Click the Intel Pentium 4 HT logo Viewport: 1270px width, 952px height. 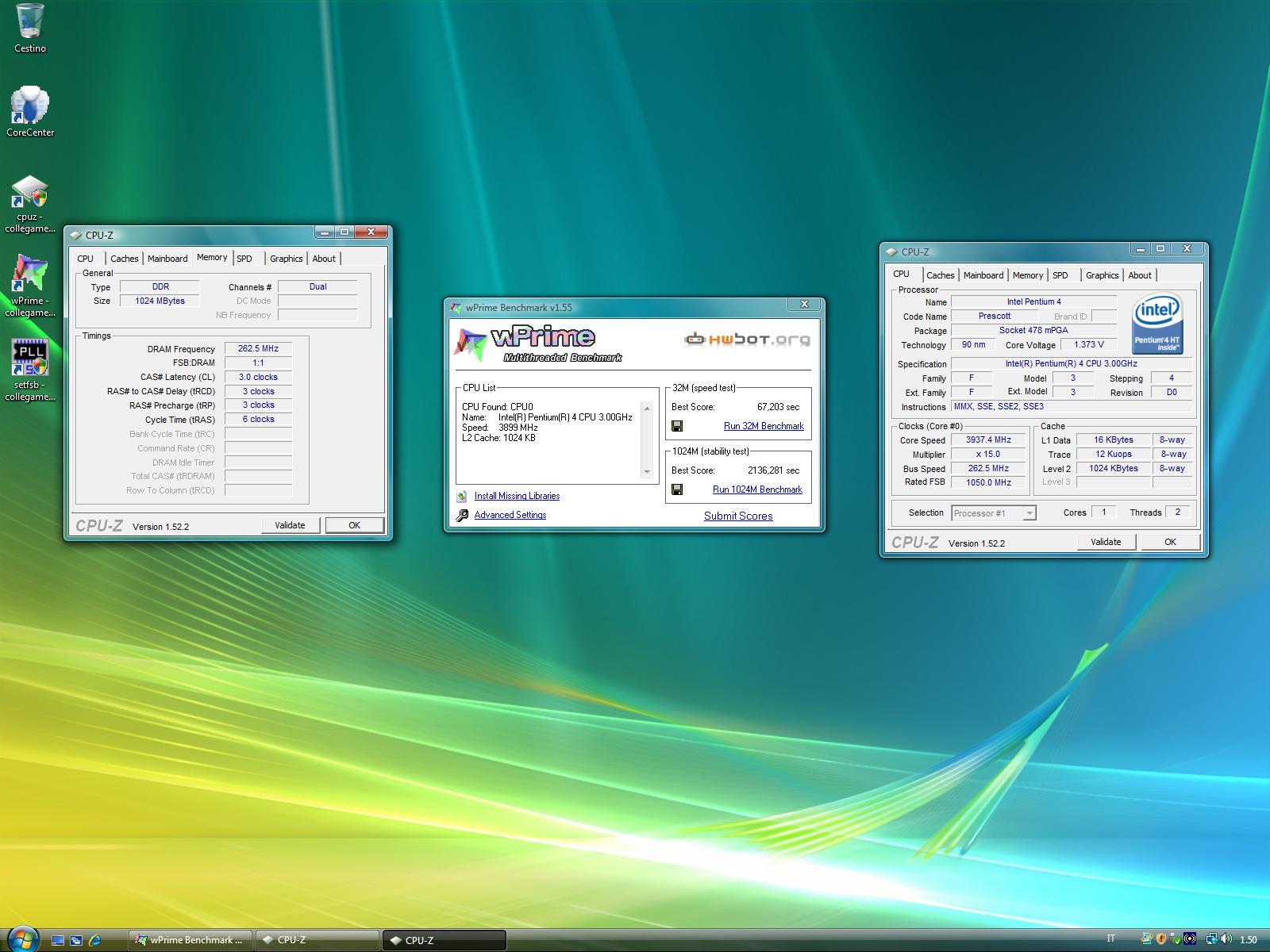(1157, 324)
